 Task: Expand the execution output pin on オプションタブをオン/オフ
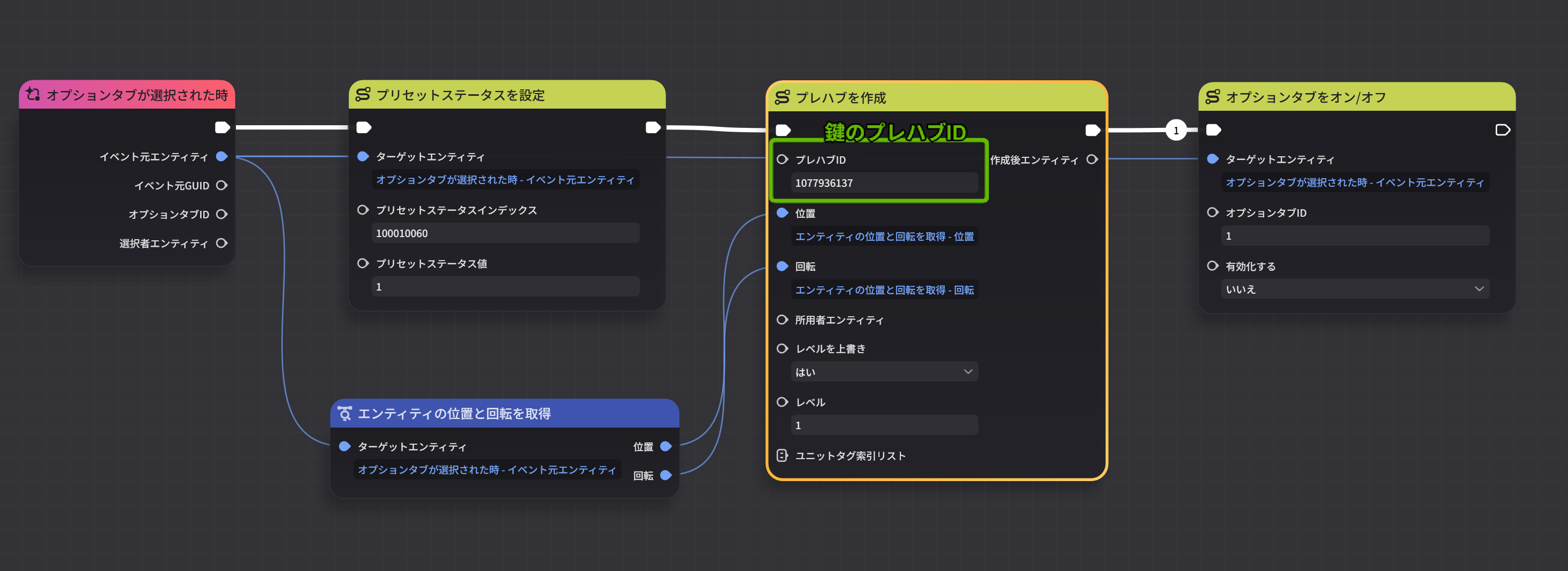(x=1502, y=129)
